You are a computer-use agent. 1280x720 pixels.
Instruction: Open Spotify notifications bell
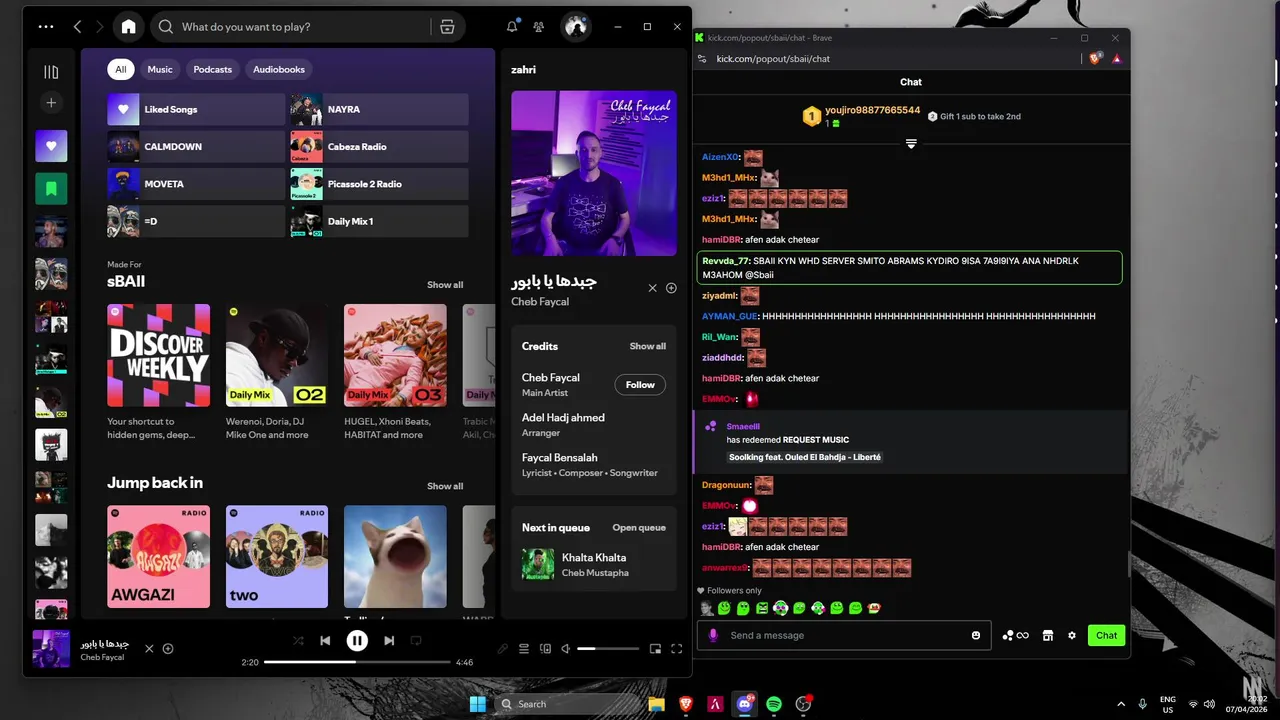[x=512, y=27]
